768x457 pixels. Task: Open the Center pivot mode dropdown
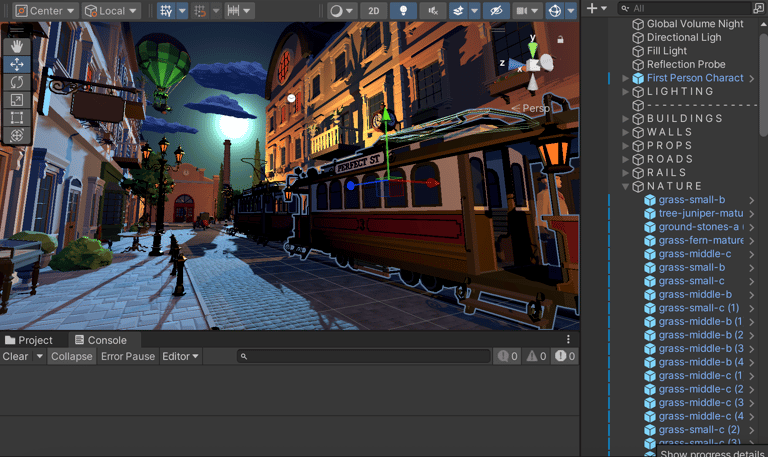tap(45, 11)
